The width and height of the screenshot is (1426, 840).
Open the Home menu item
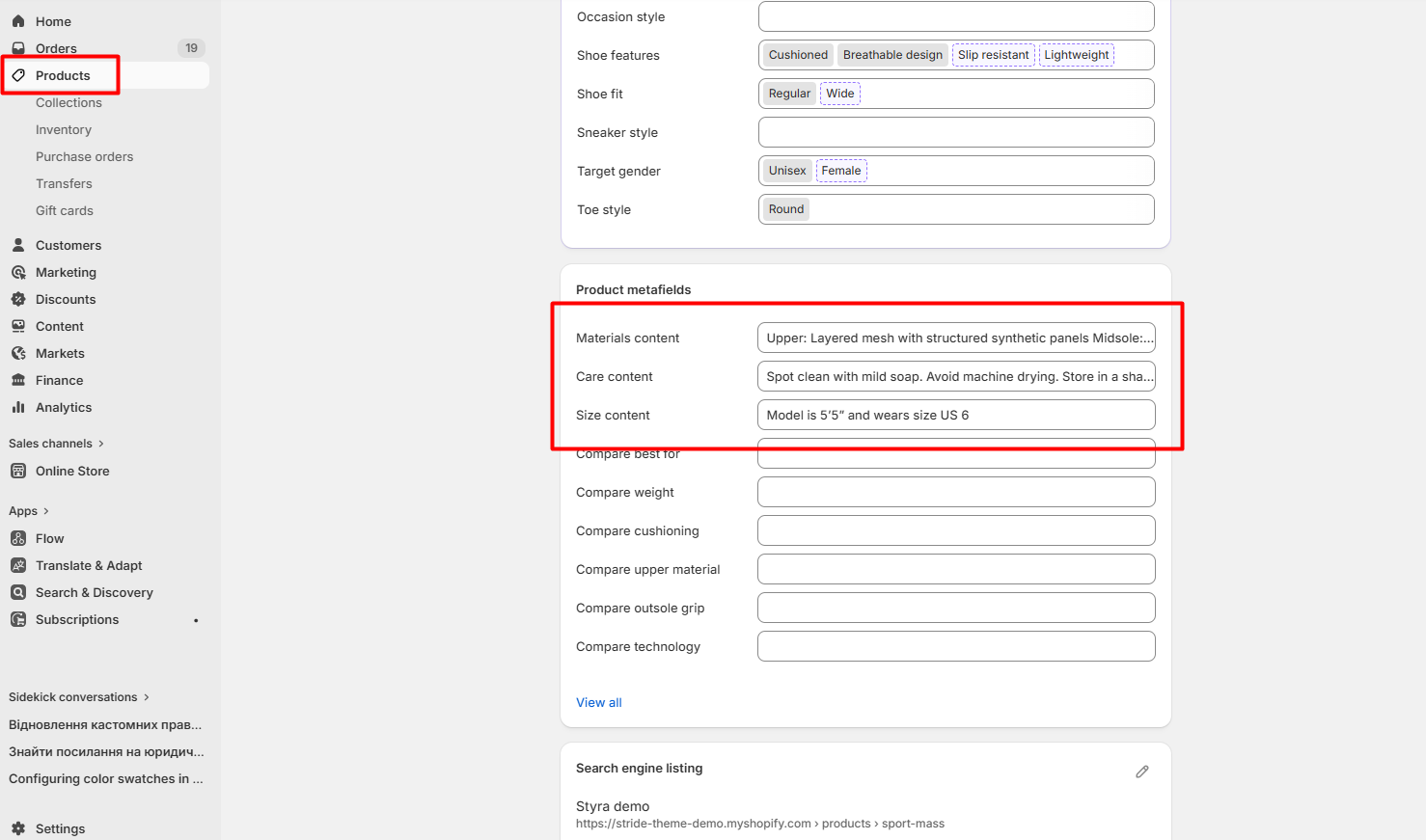(x=53, y=21)
